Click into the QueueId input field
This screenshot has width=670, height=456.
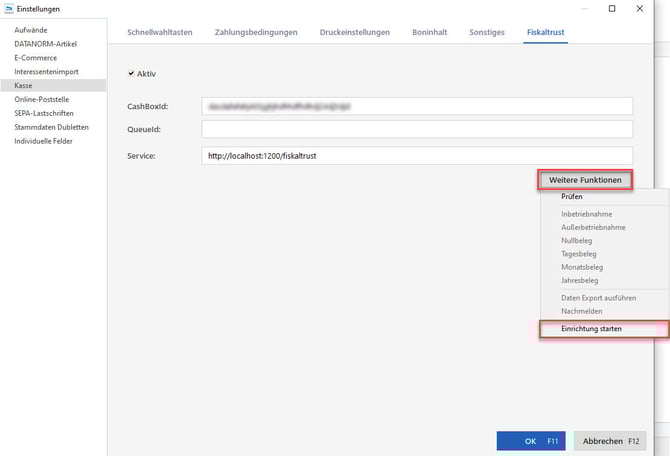416,129
